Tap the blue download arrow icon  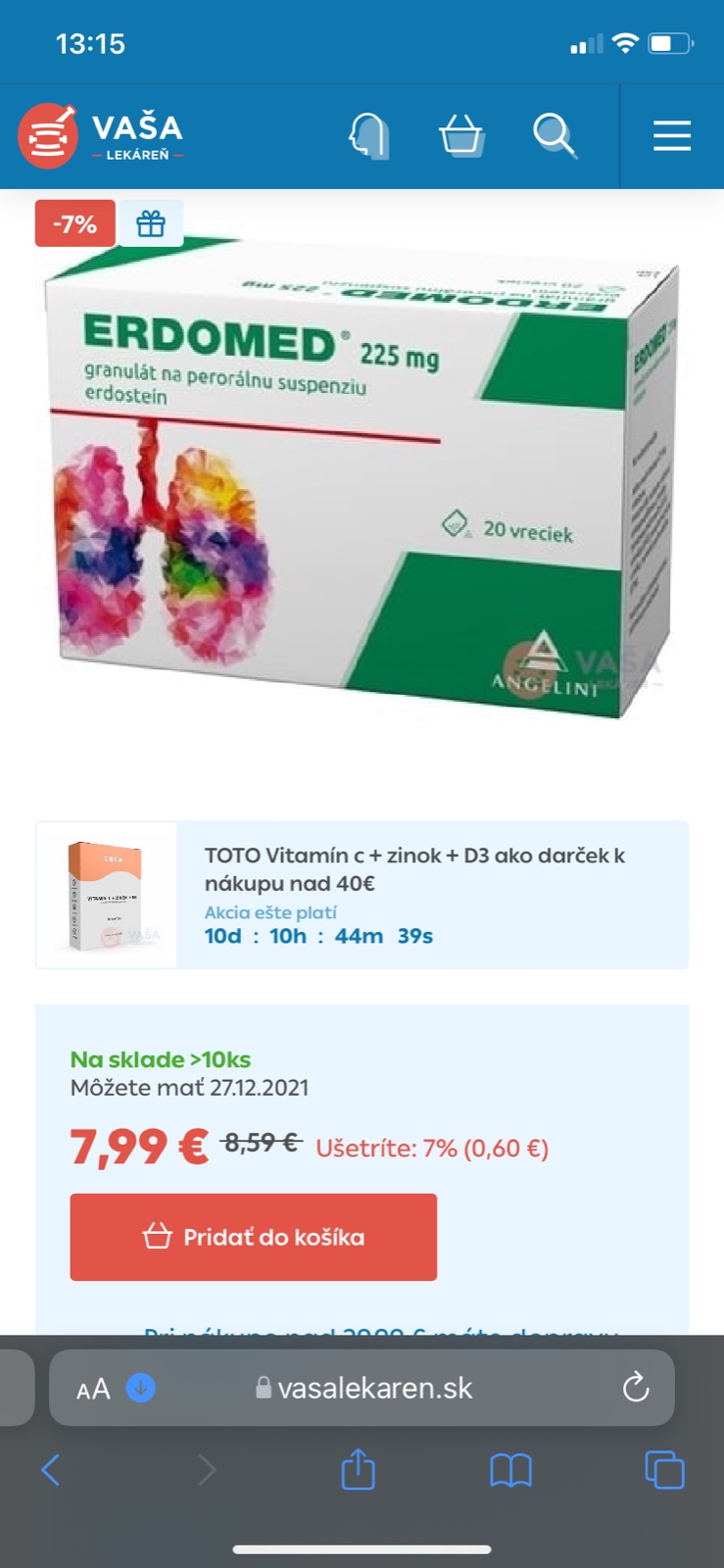click(x=141, y=1388)
